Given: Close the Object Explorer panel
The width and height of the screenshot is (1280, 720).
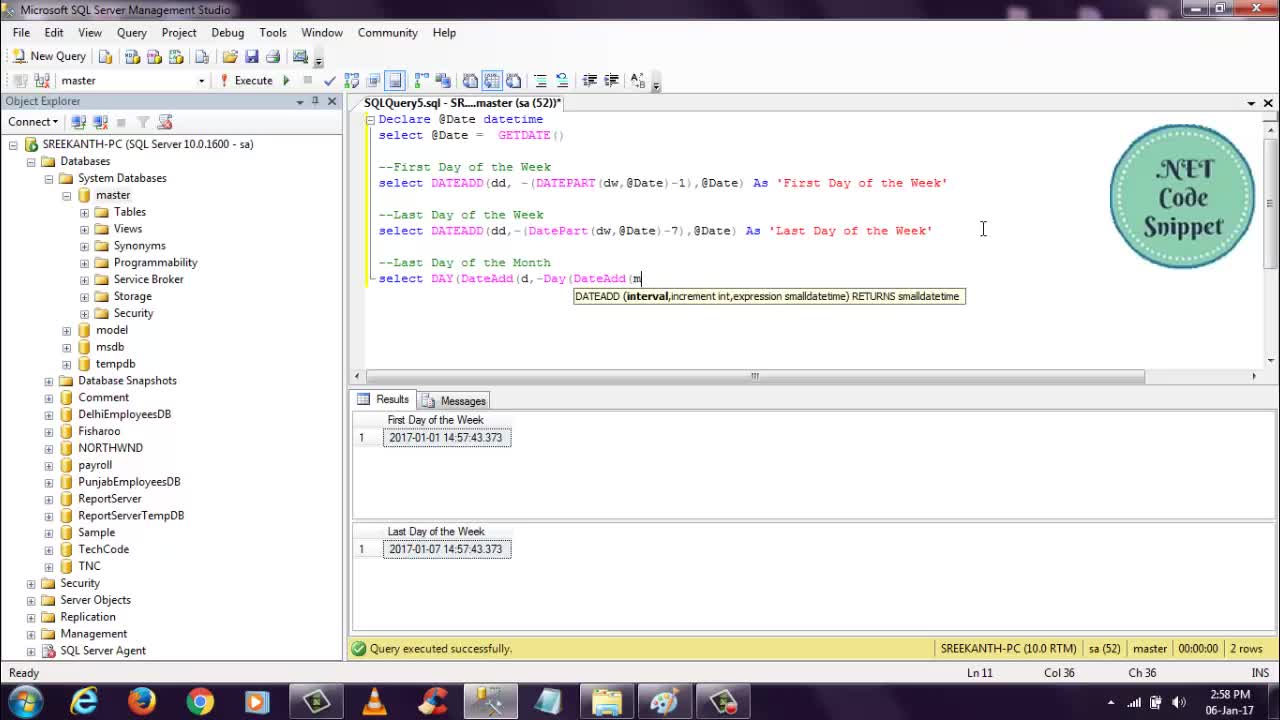Looking at the screenshot, I should [332, 101].
